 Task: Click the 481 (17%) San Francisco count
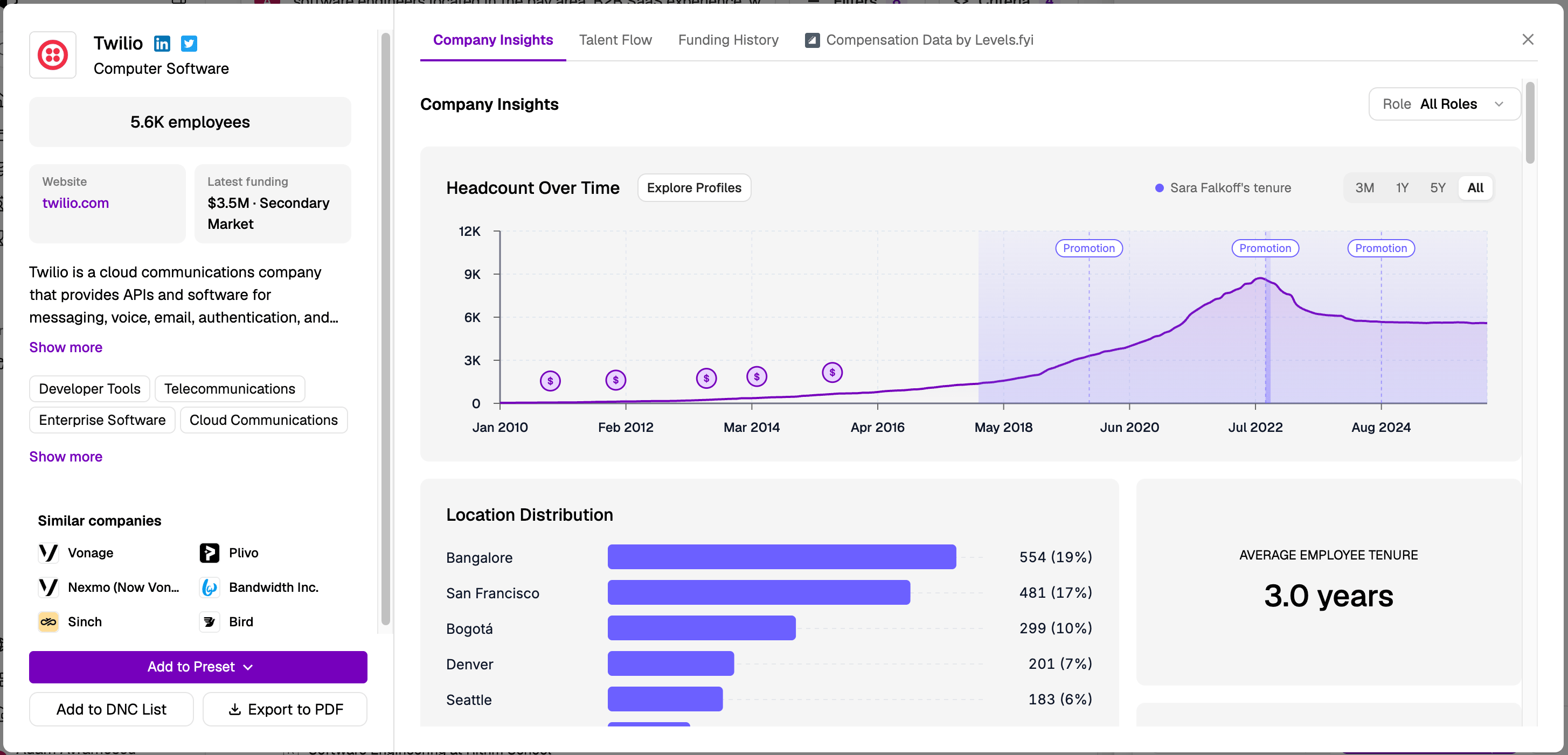(1056, 592)
